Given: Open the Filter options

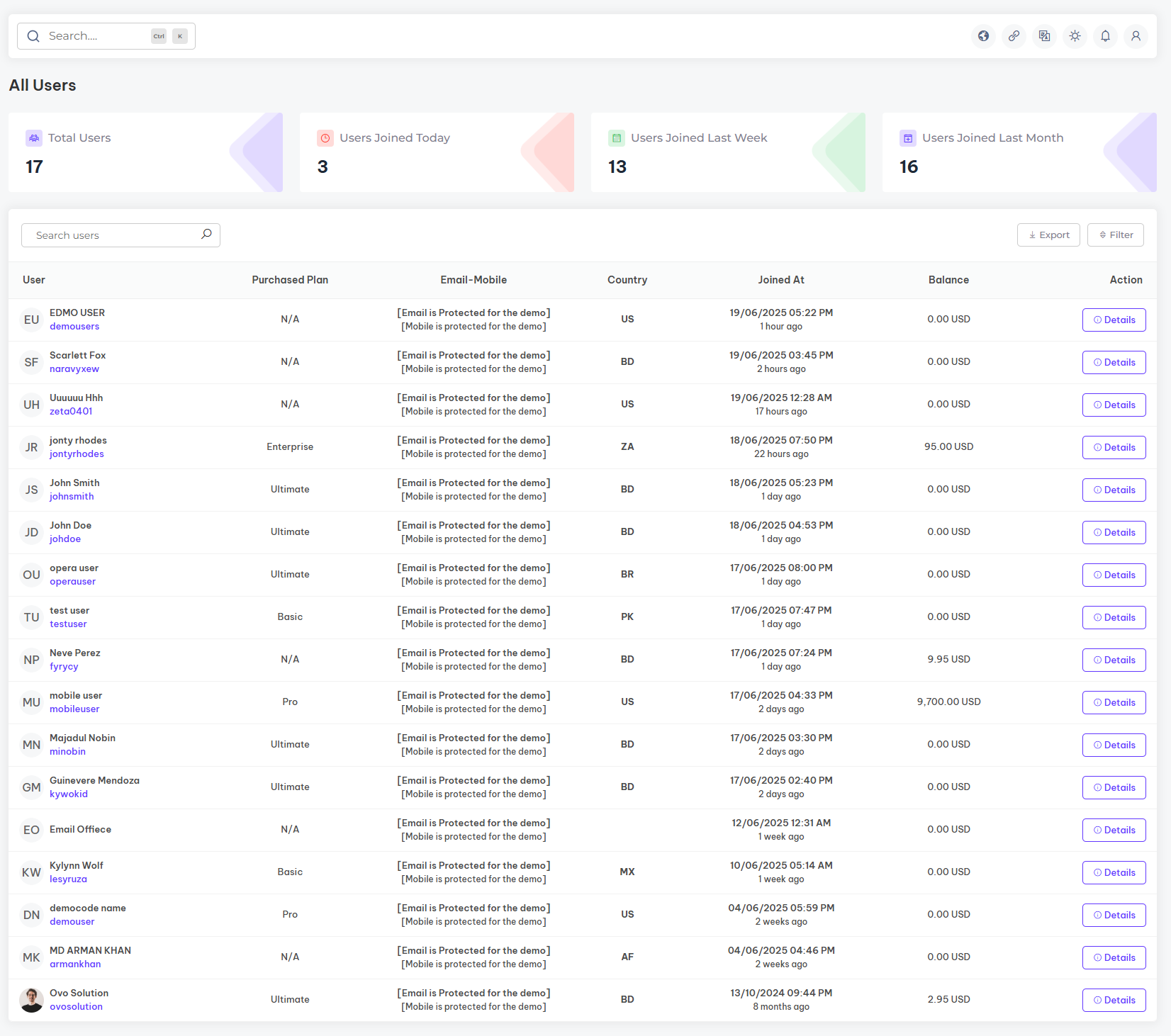Looking at the screenshot, I should pyautogui.click(x=1115, y=235).
